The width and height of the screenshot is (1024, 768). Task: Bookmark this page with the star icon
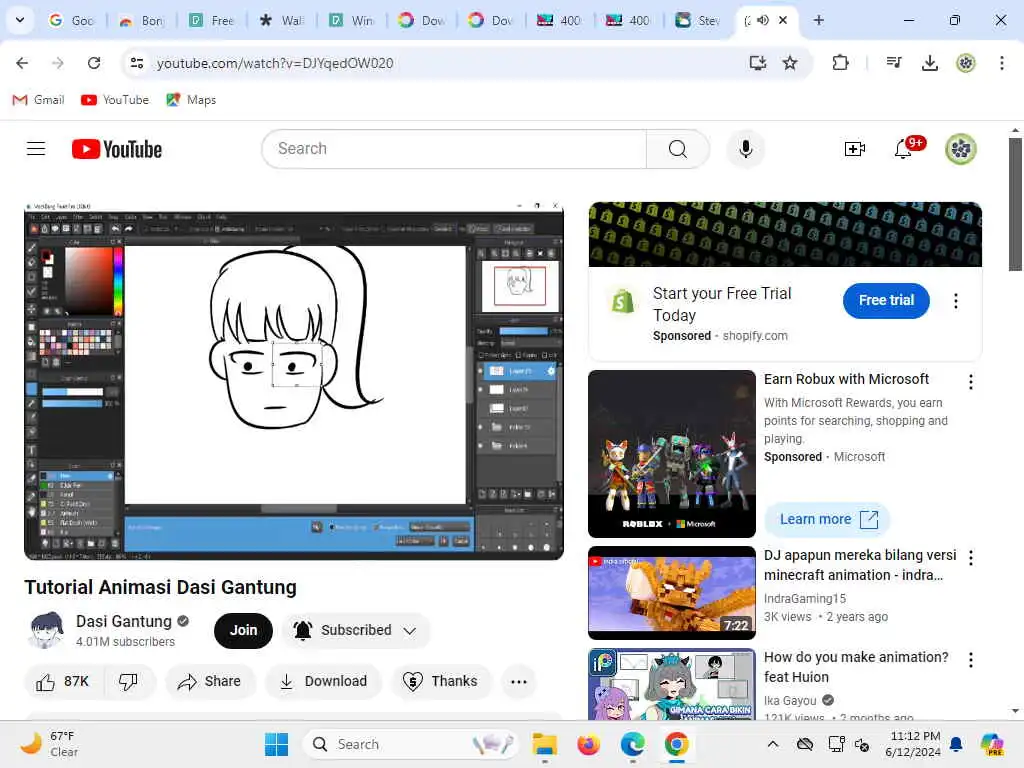point(790,63)
